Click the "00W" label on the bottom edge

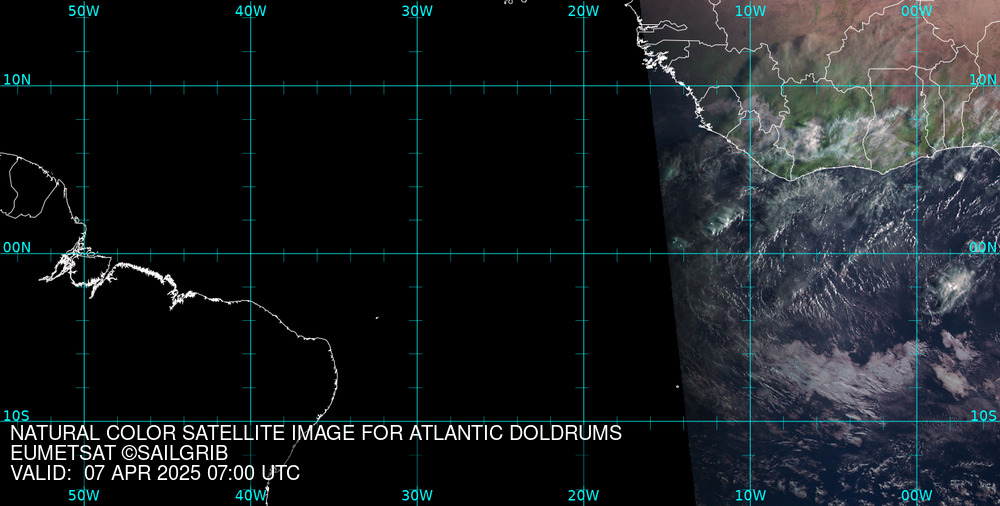[917, 496]
